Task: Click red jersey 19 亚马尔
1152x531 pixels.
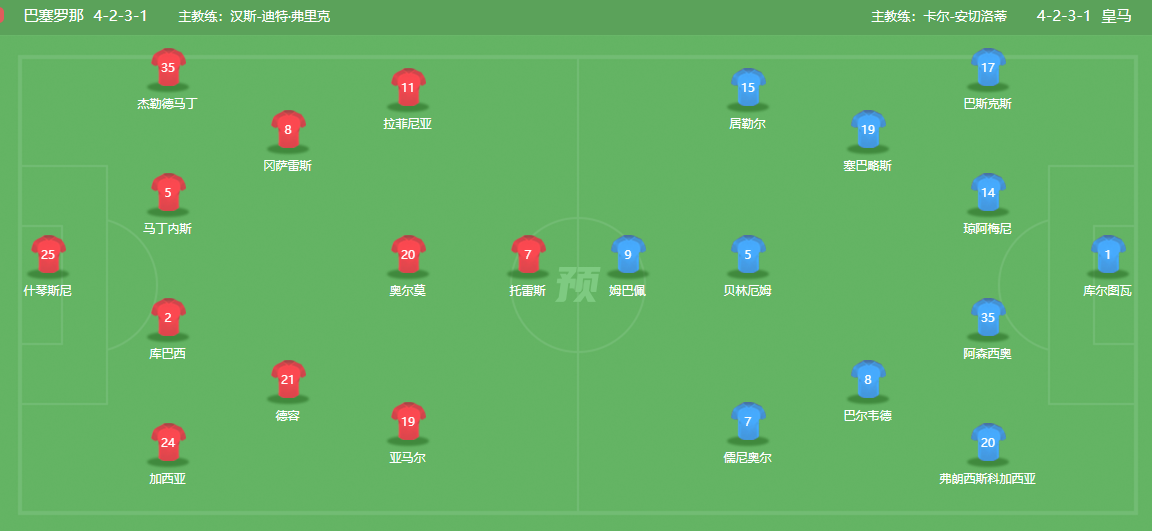Action: pyautogui.click(x=408, y=421)
